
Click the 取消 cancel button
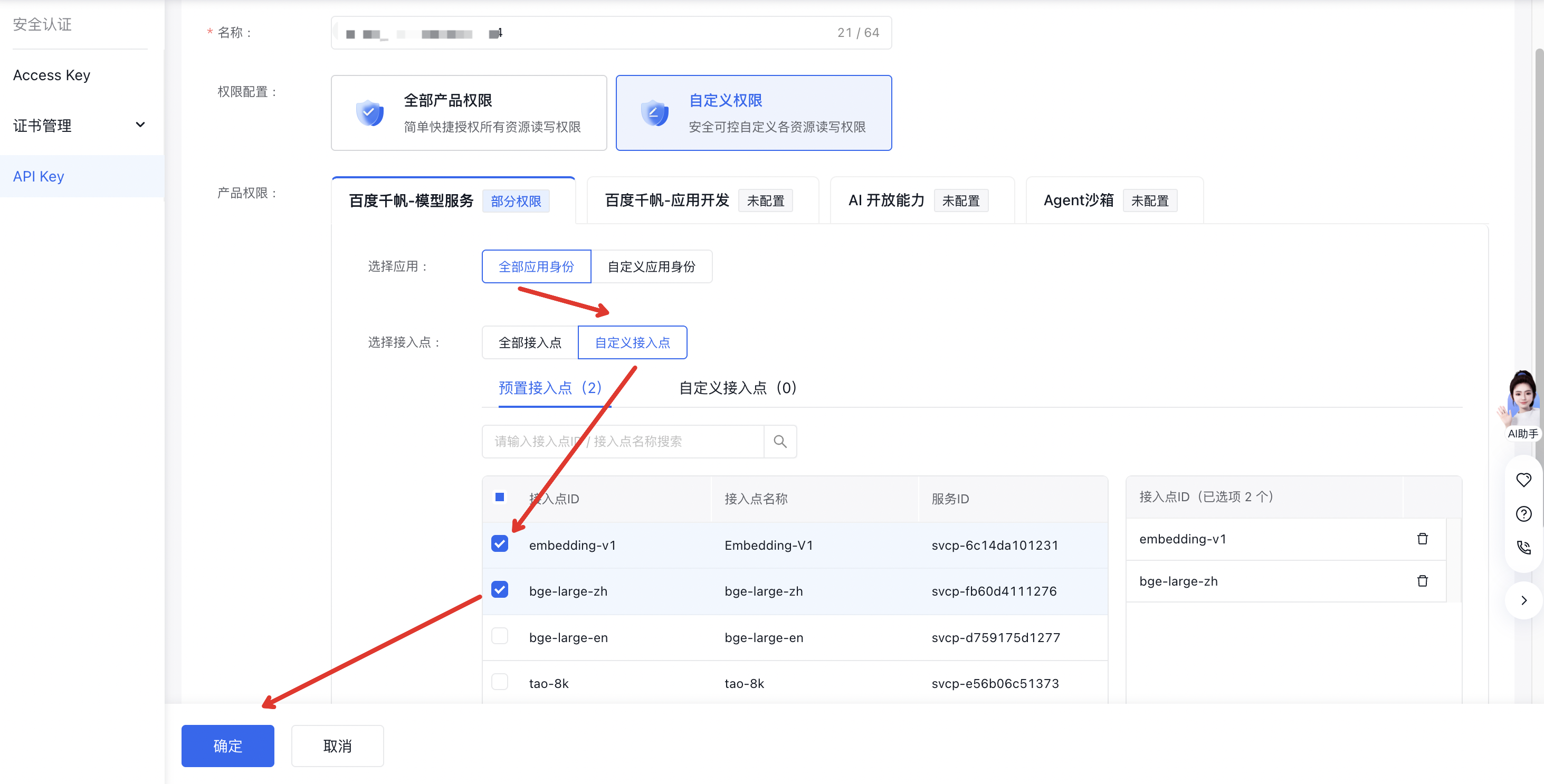click(x=337, y=745)
